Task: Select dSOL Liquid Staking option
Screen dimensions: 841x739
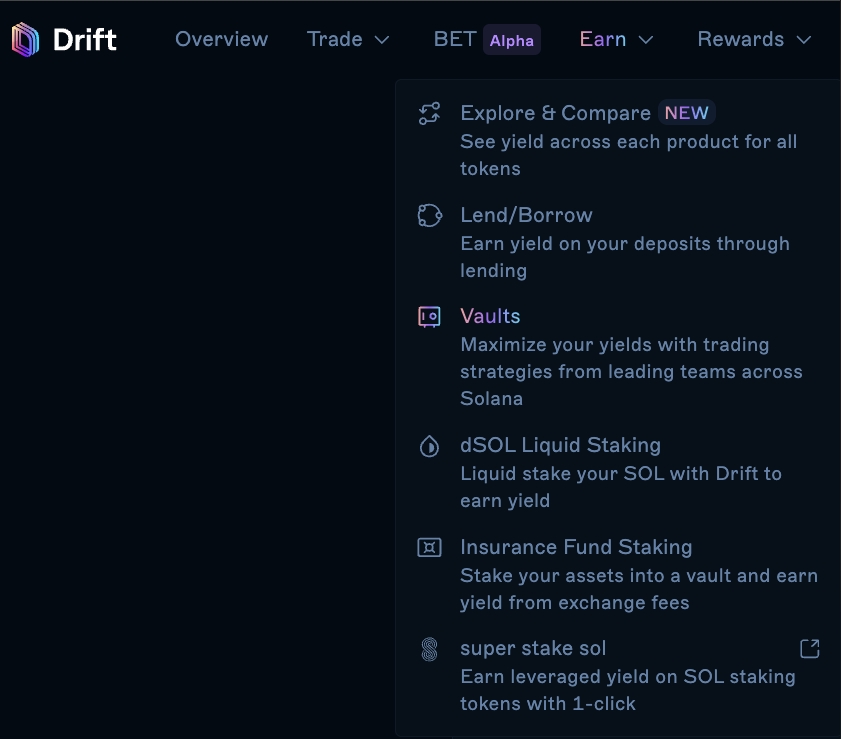Action: click(560, 445)
